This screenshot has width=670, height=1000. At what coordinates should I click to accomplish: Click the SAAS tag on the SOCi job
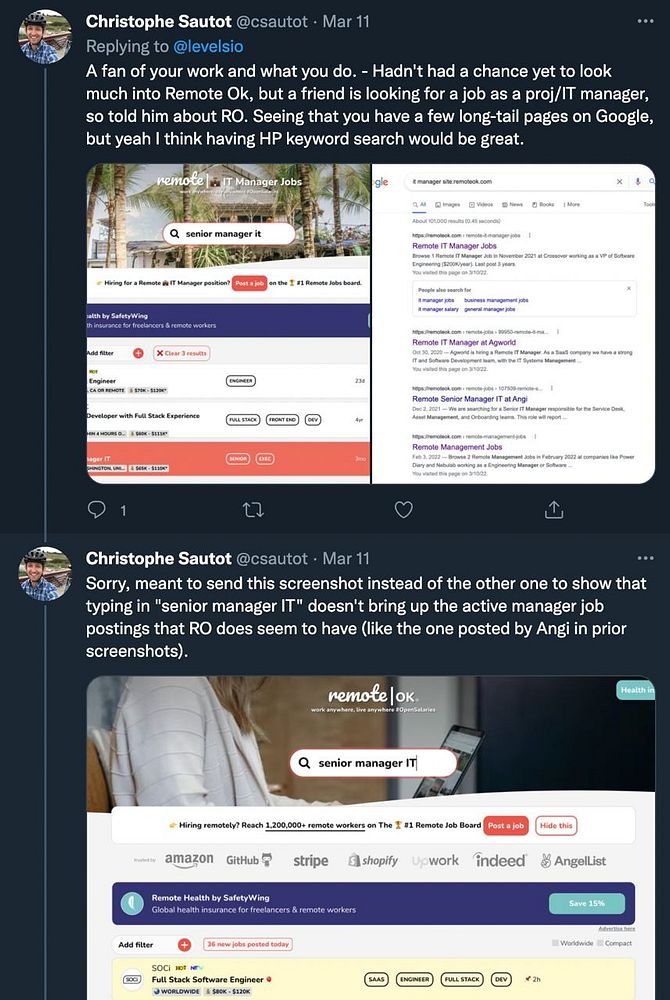(x=377, y=979)
